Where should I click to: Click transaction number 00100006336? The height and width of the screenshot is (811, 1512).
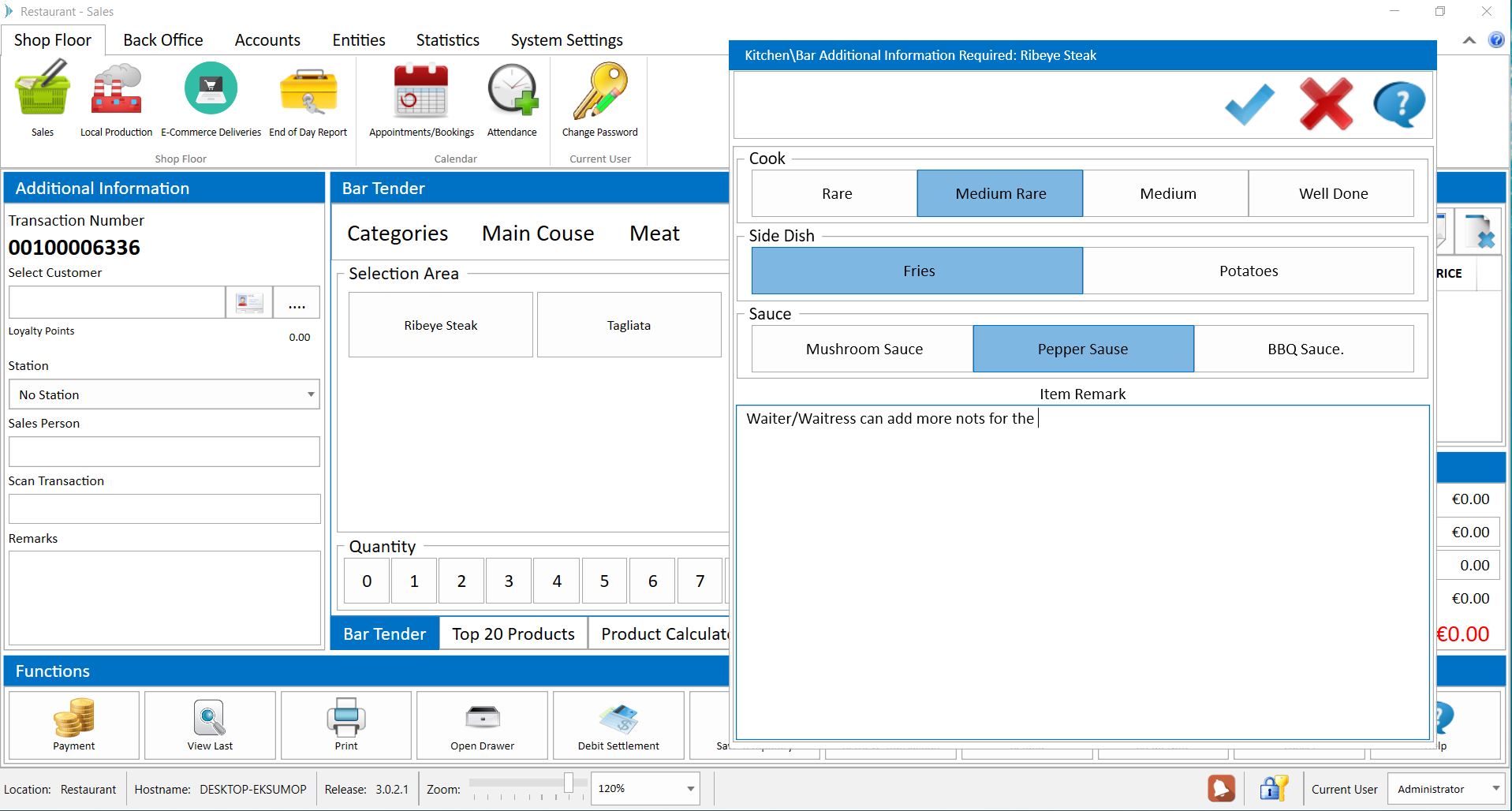74,248
